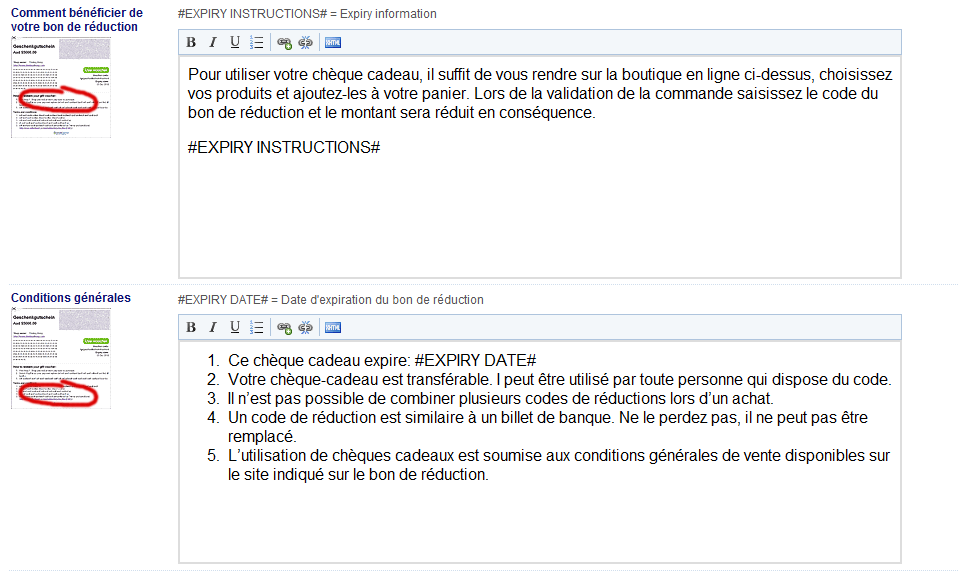This screenshot has width=960, height=586.
Task: Click the 'Comment bénéficier de votre bon' heading
Action: (76, 20)
